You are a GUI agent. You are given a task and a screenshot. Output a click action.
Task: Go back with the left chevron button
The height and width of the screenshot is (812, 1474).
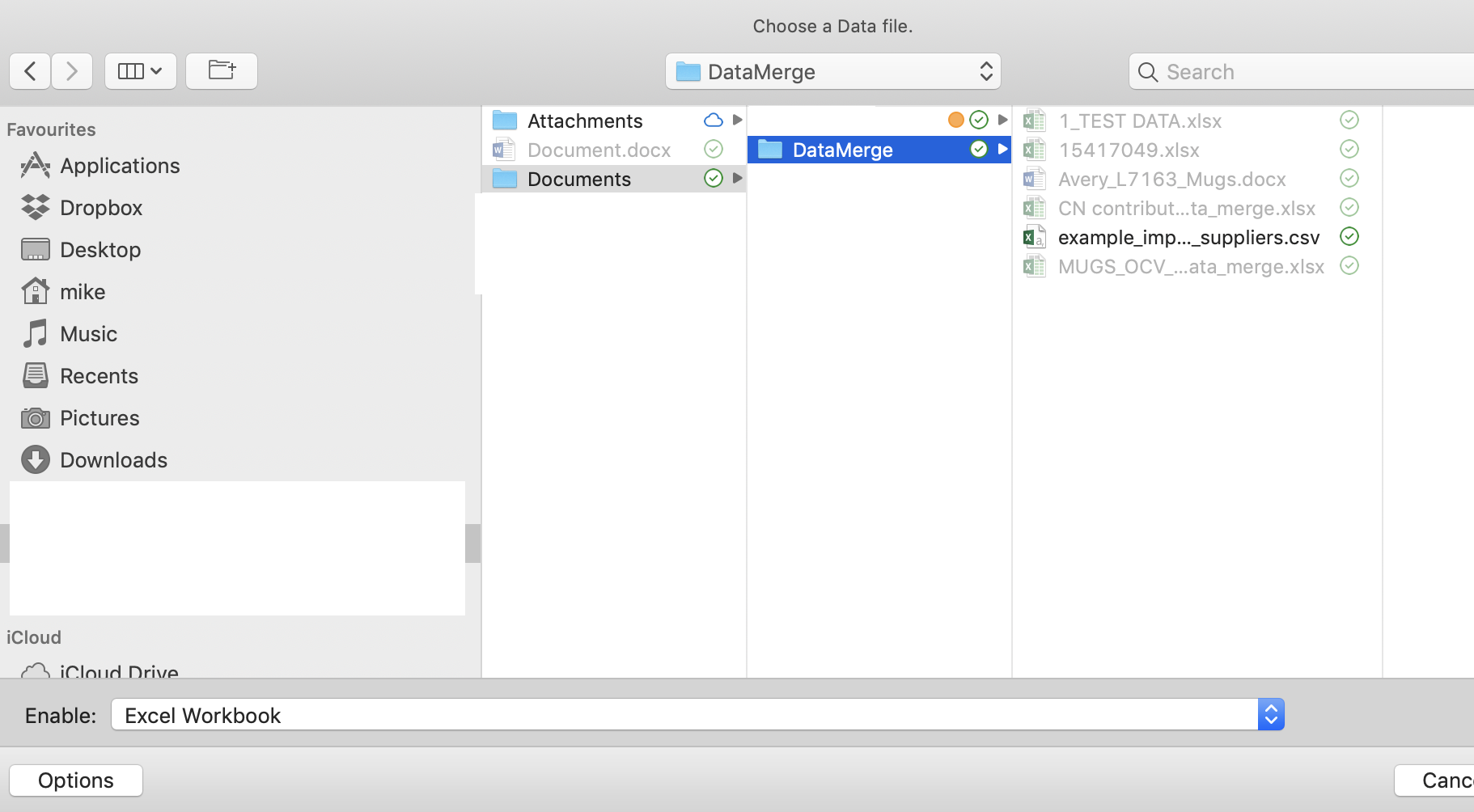pos(30,71)
